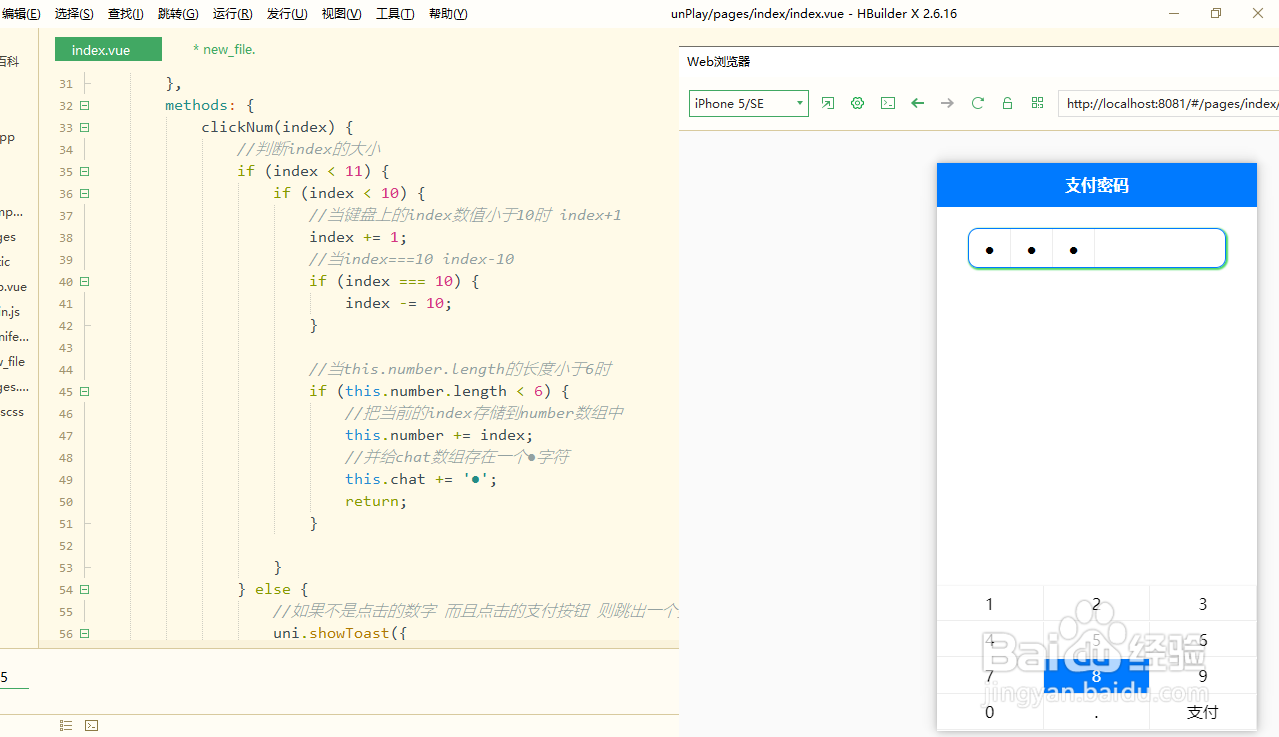Collapse number.length fold at line 45

coord(84,391)
